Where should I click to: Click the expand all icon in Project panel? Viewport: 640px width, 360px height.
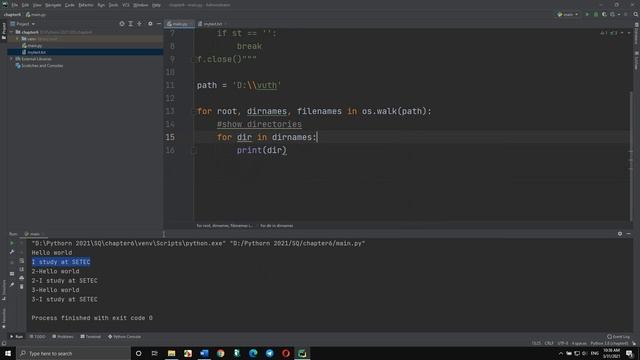(131, 24)
